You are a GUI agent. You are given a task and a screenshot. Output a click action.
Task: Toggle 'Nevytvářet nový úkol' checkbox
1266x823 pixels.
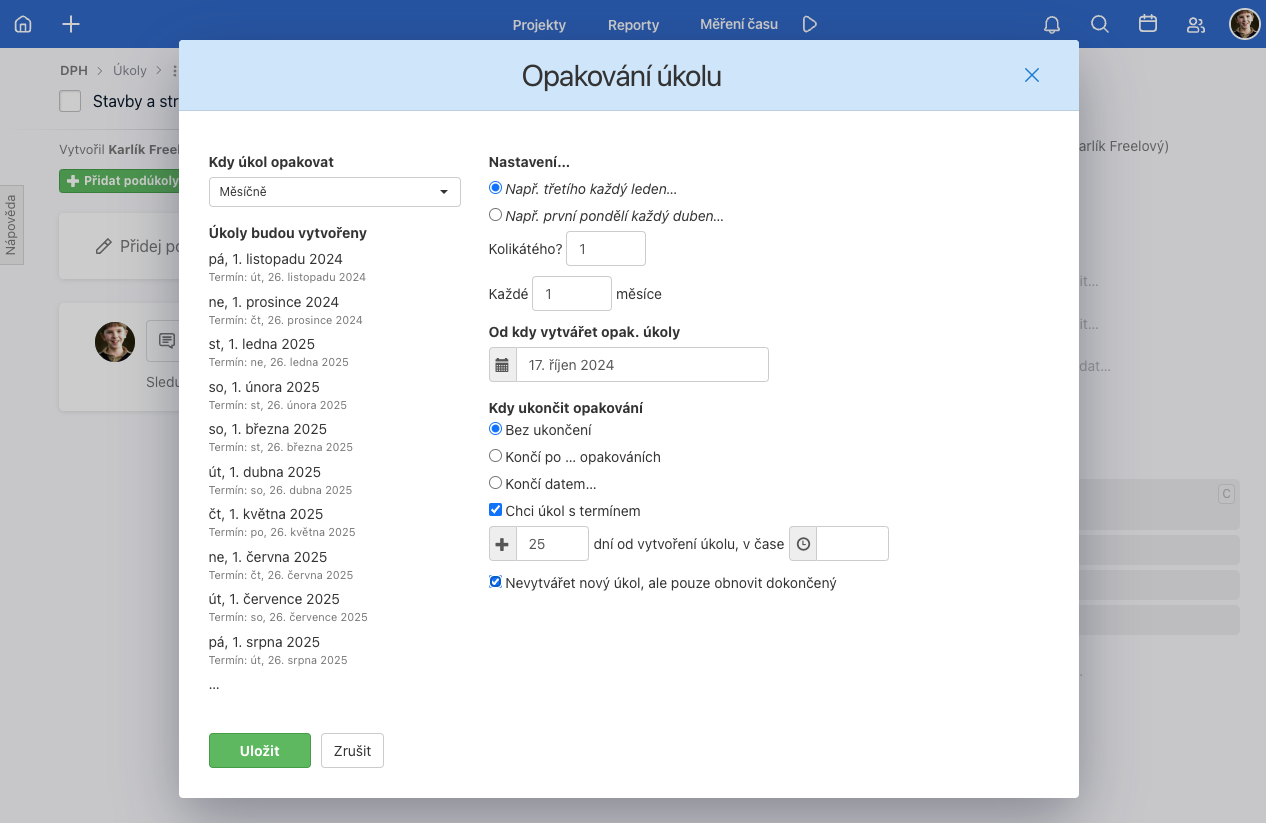coord(495,582)
